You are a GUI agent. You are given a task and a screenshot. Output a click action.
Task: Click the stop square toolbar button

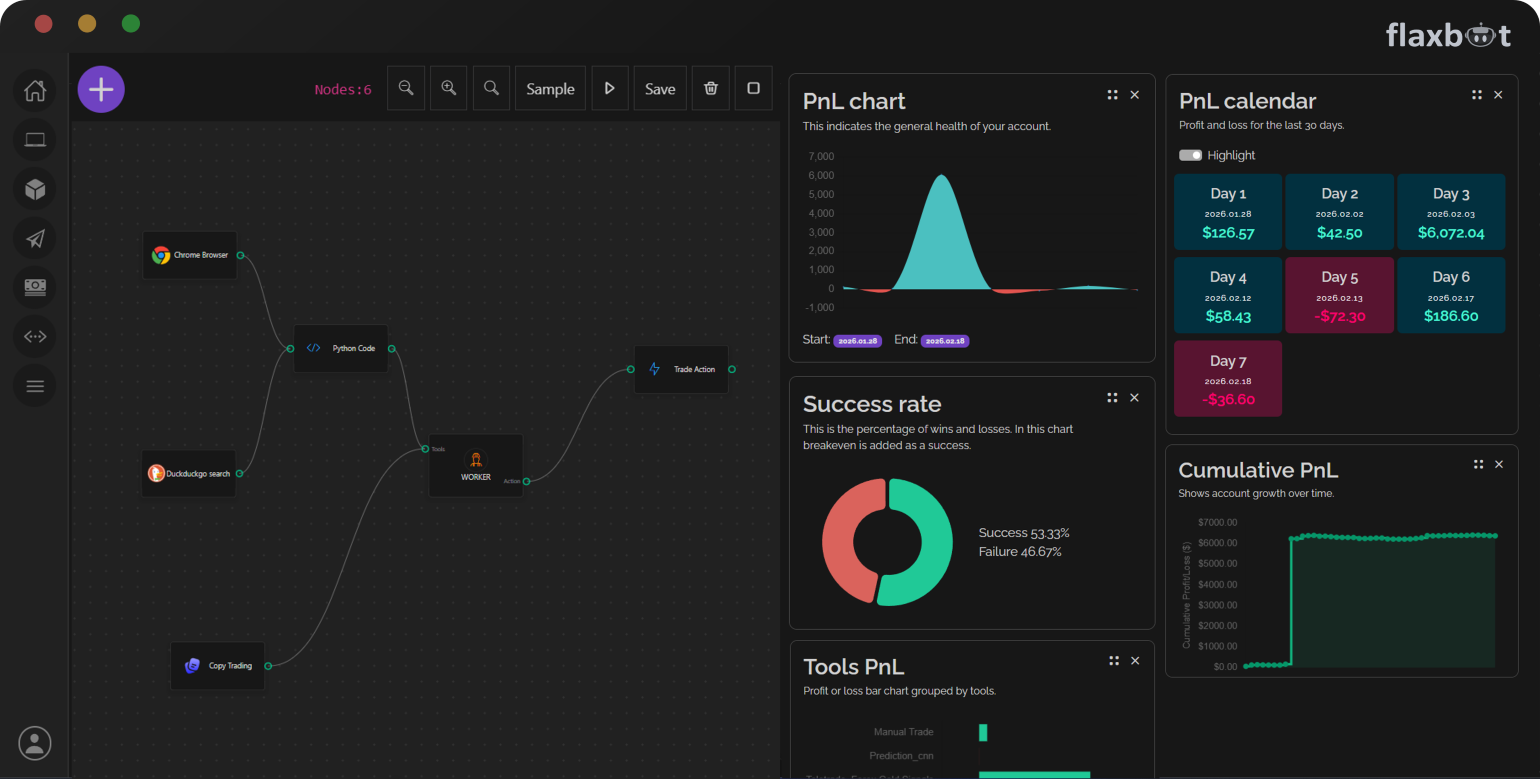[754, 89]
